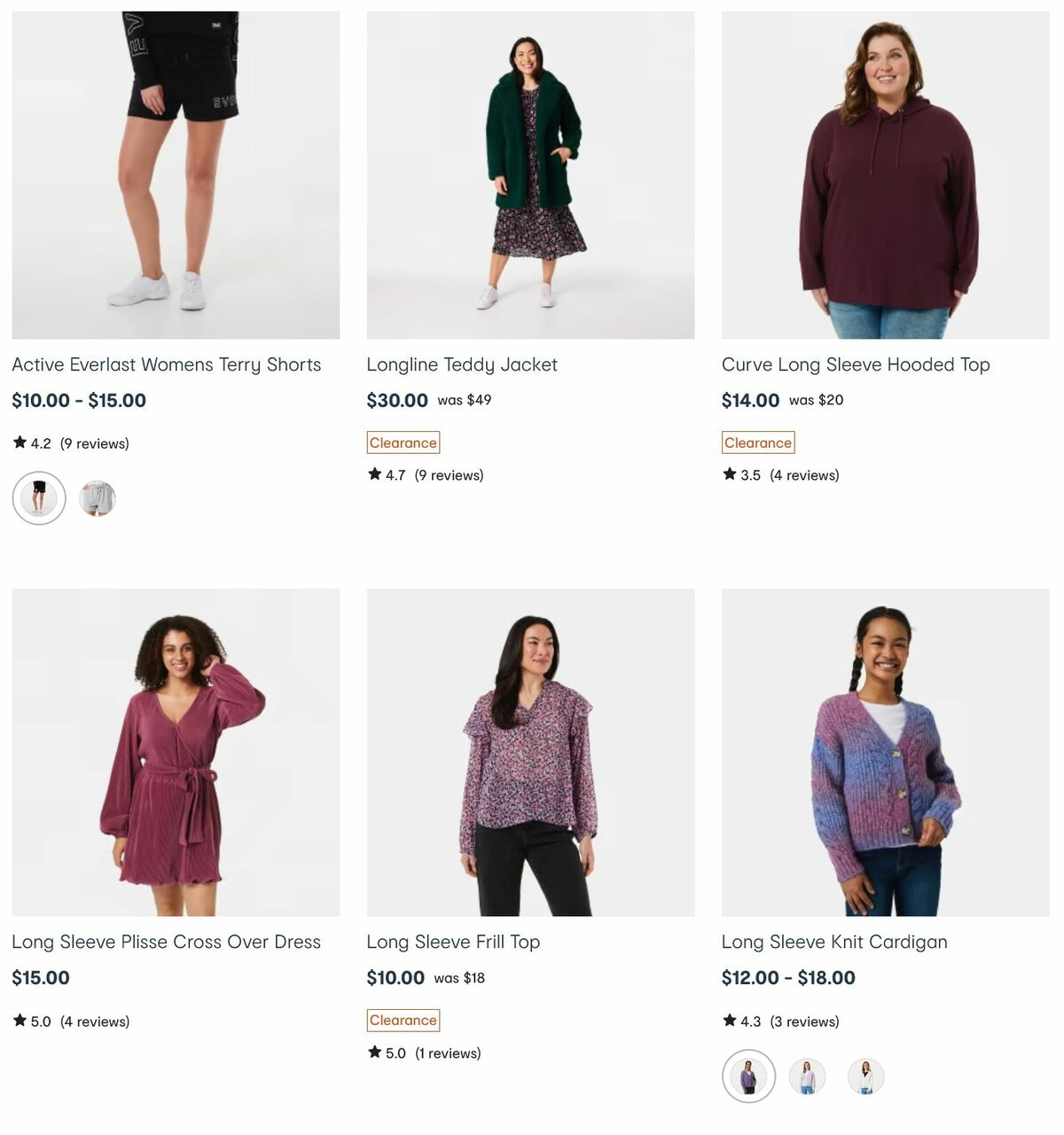The height and width of the screenshot is (1135, 1064).
Task: Open the Longline Teddy Jacket product page
Action: tap(462, 364)
